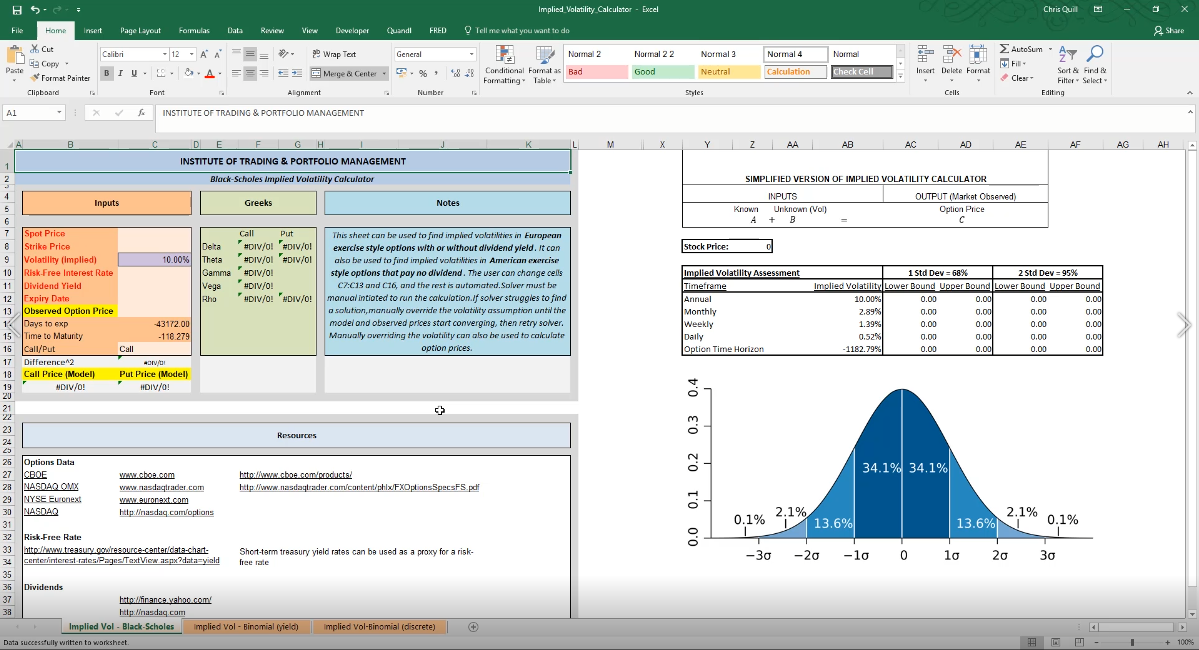
Task: Click the Share button
Action: click(1168, 30)
